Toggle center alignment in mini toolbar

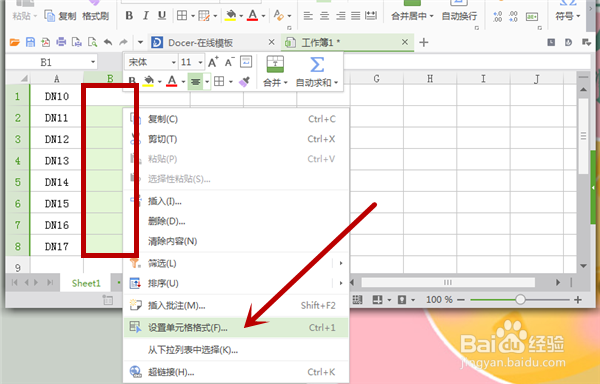coord(196,81)
